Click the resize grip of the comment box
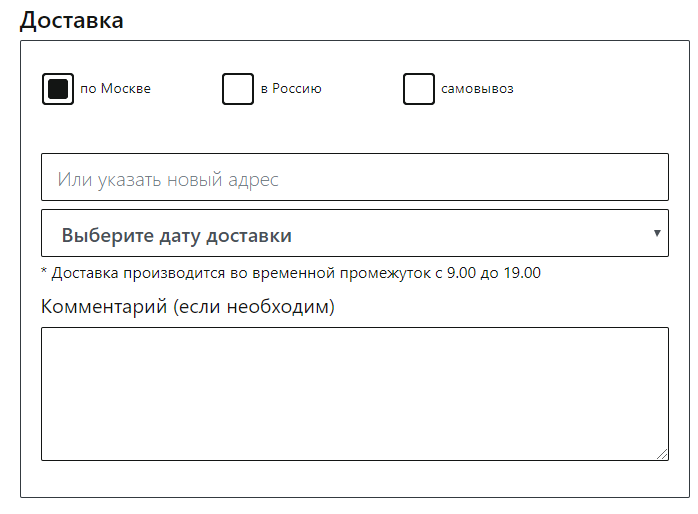698x514 pixels. (662, 454)
